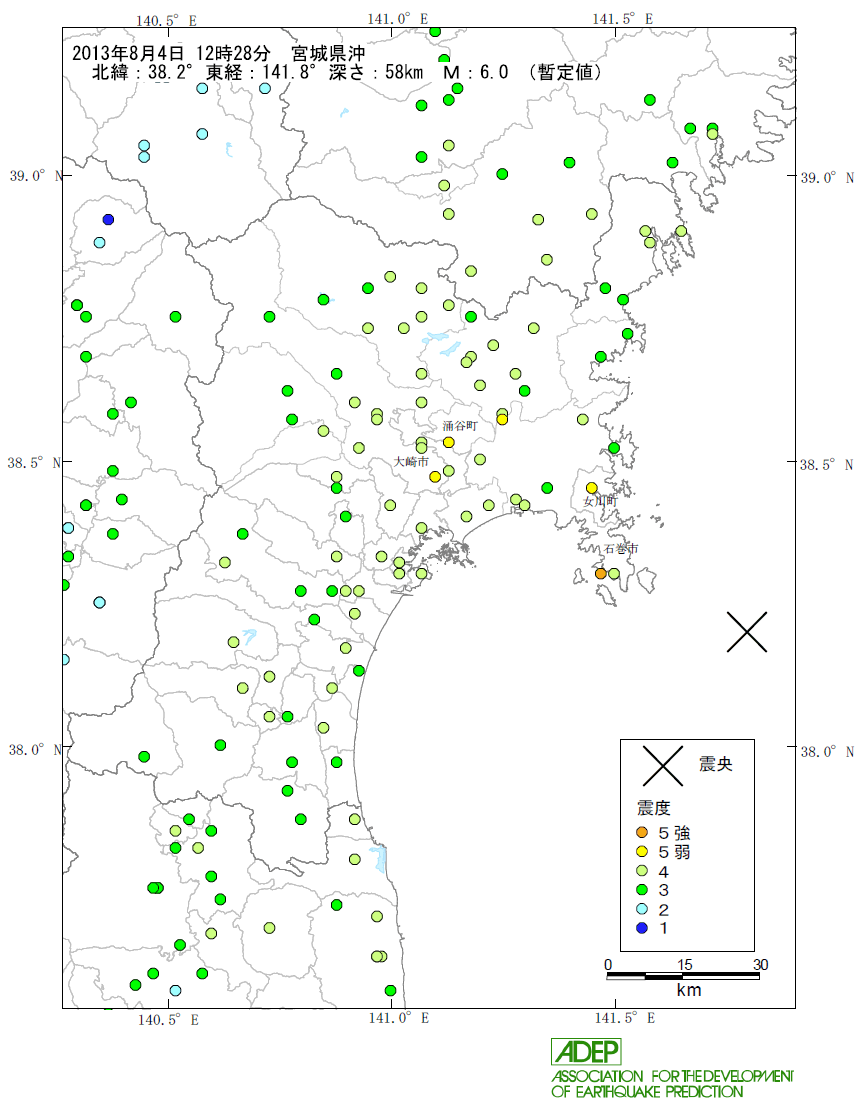The image size is (864, 1106).
Task: Click the (暫定値) provisional note
Action: [x=565, y=72]
